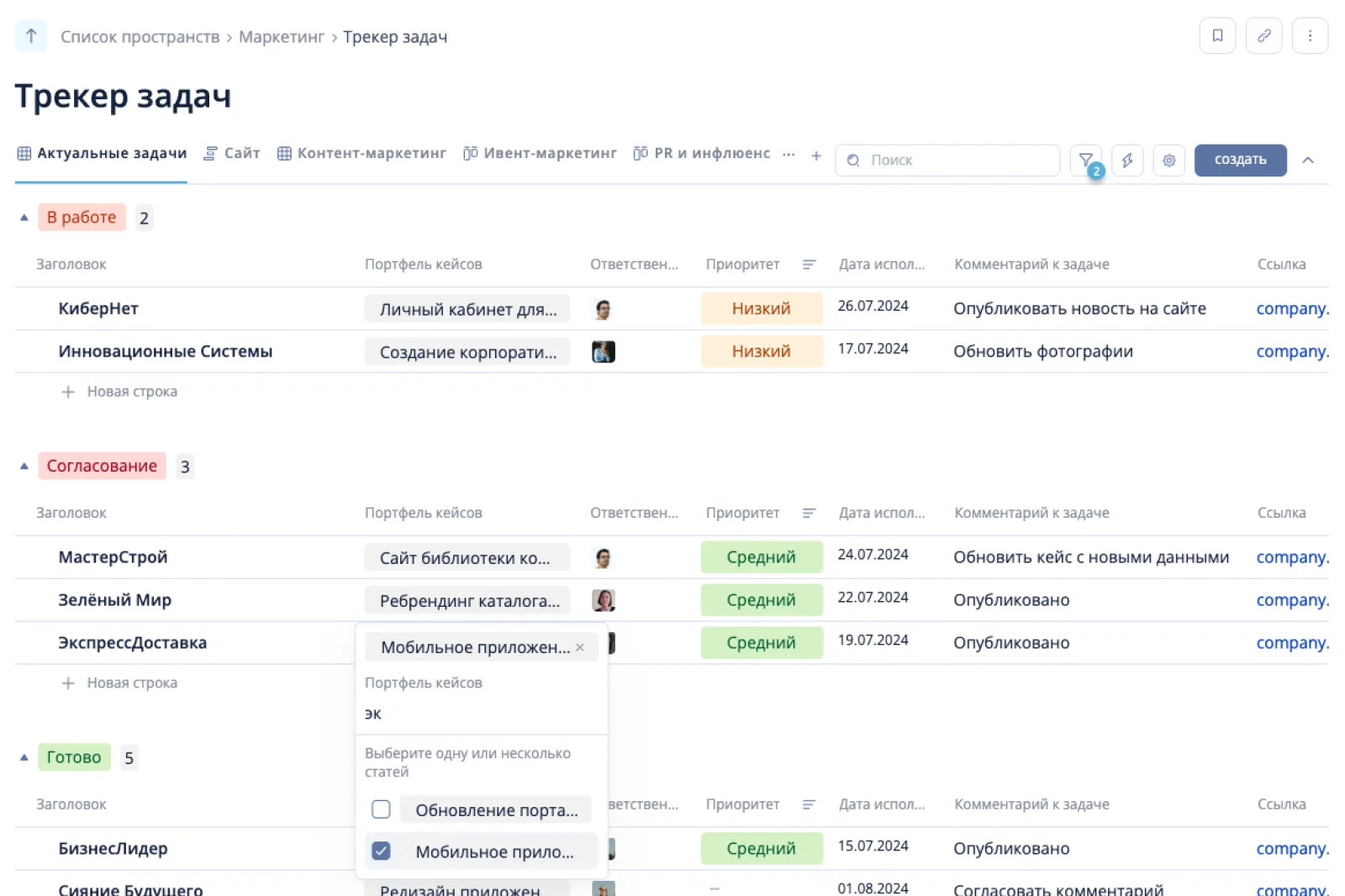Check the "Обновление порта..." checkbox
This screenshot has height=896, width=1345.
click(381, 809)
